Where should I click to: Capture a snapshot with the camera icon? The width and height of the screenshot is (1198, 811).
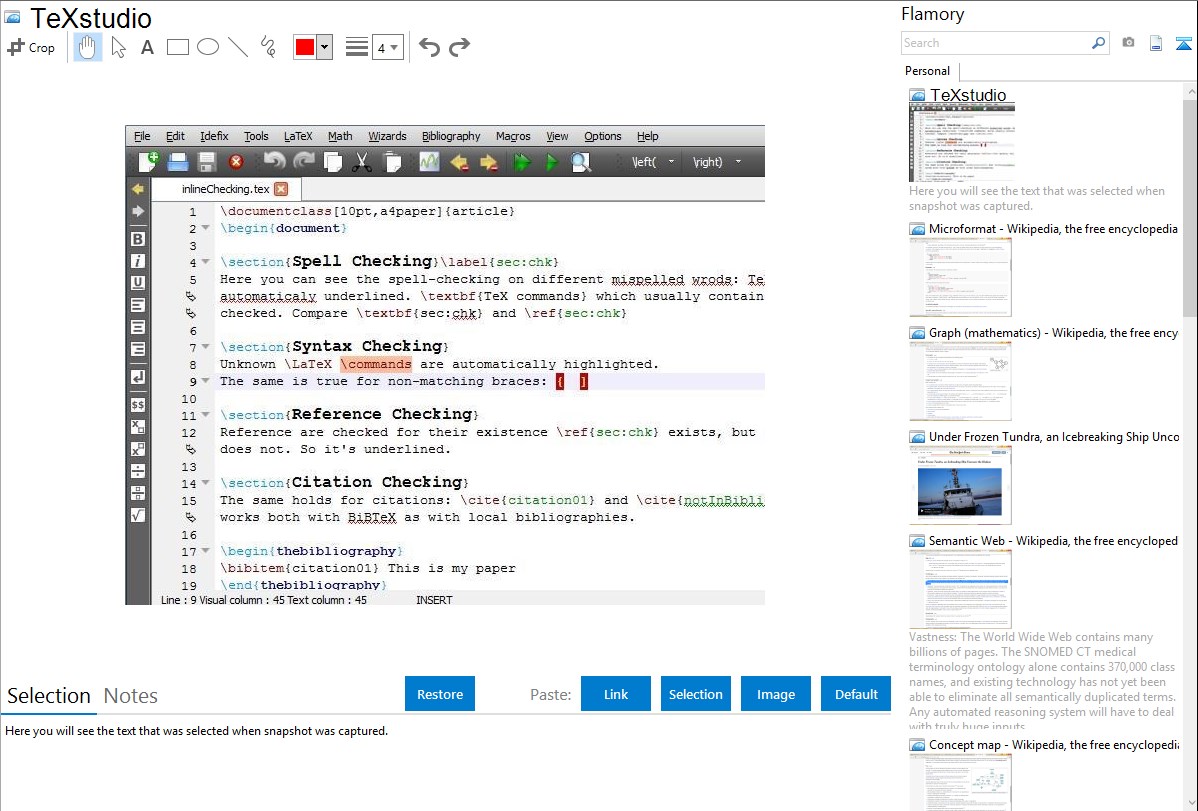[x=1128, y=43]
